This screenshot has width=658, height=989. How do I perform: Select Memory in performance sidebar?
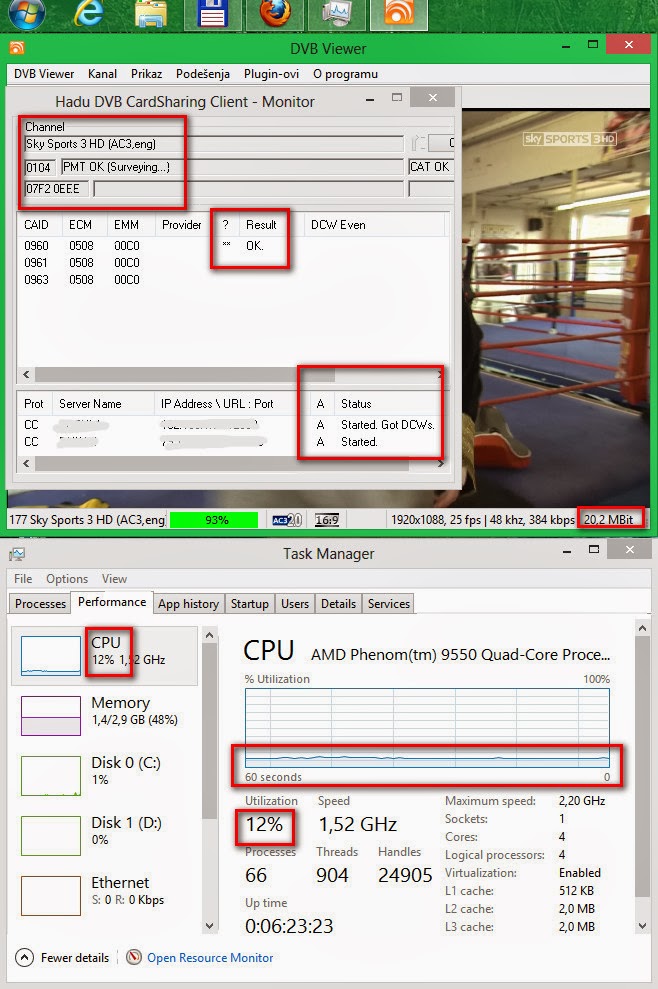[x=104, y=715]
